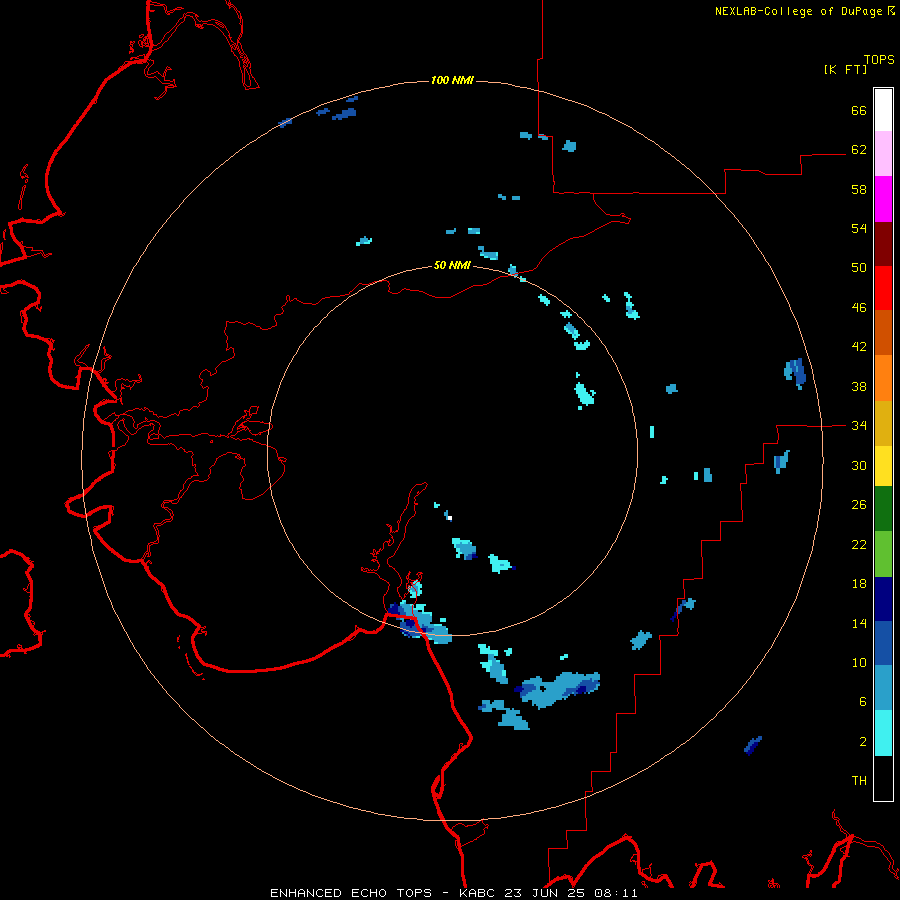Click the "TOPS" legend title

pos(879,60)
